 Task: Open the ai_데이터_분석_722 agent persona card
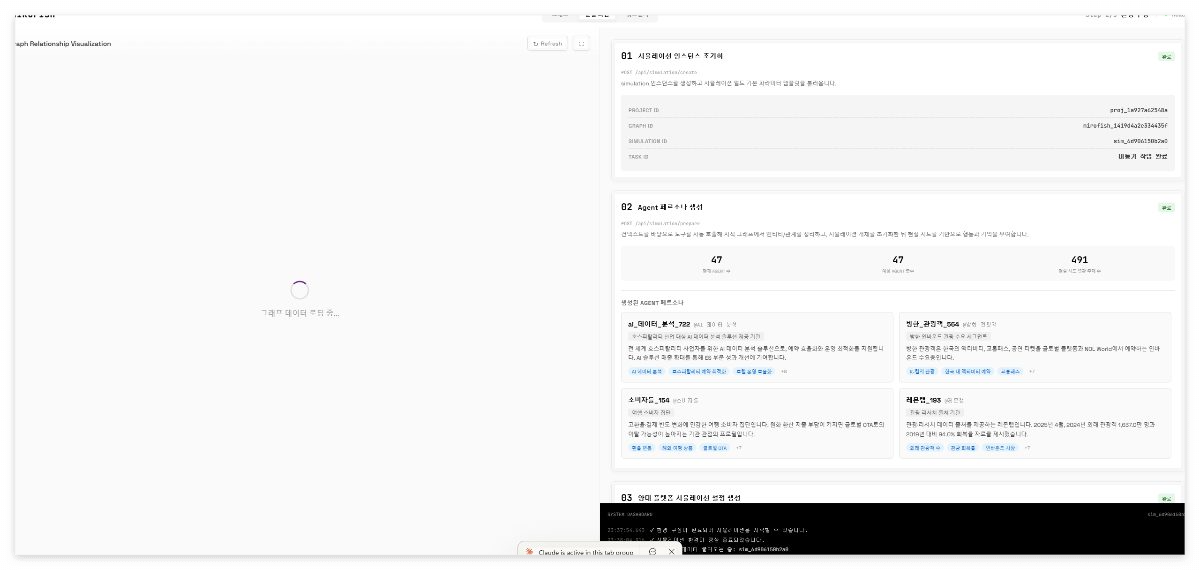click(756, 346)
